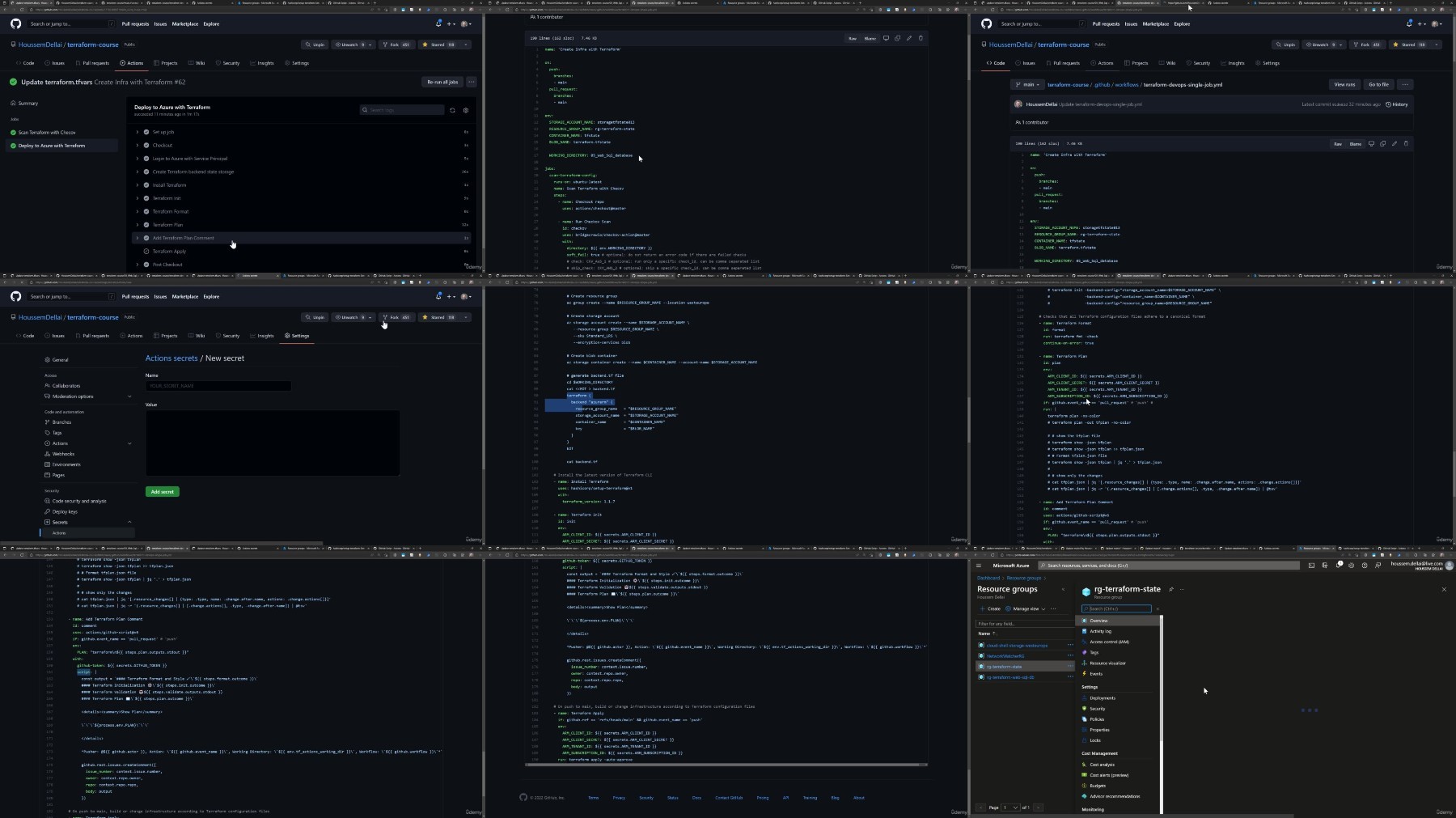The image size is (1456, 818).
Task: Open Unwatch dropdown on workflow run page
Action: 353,45
